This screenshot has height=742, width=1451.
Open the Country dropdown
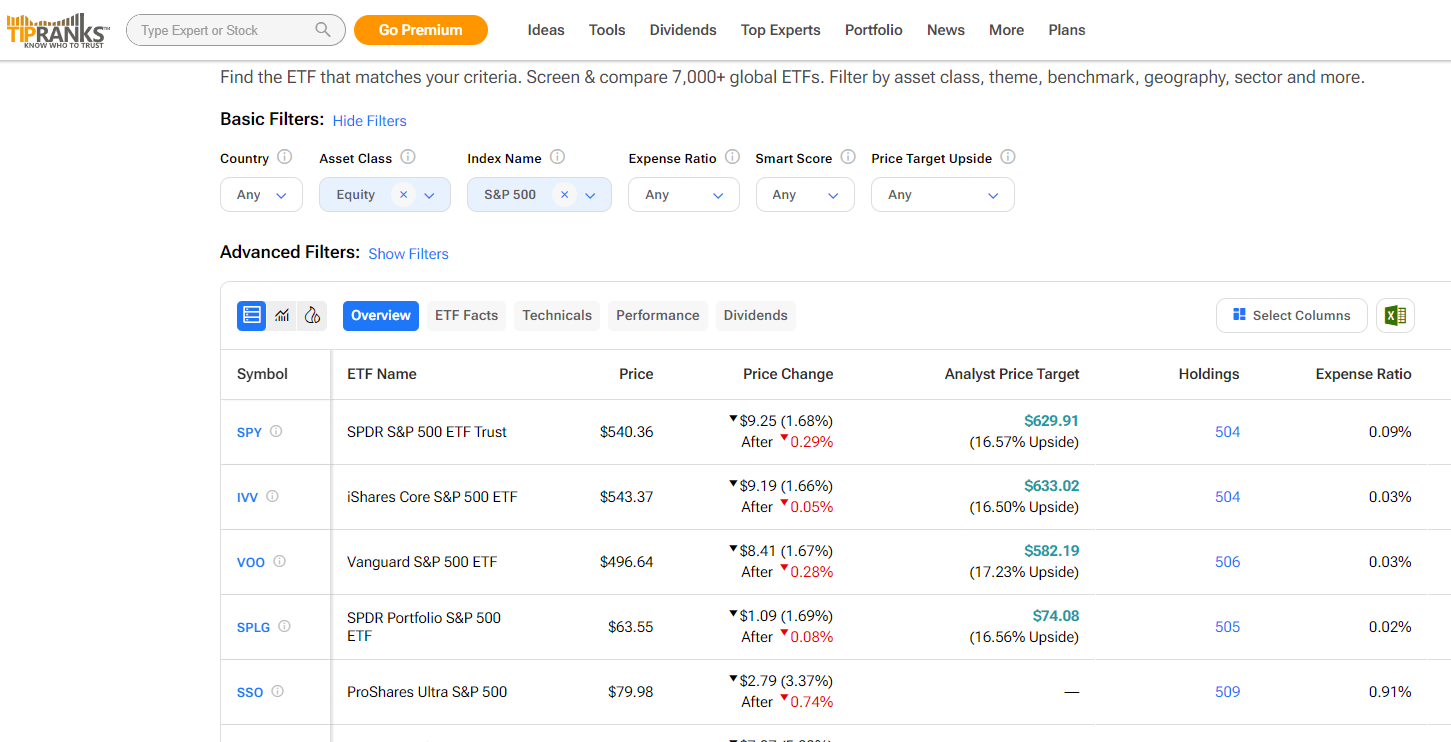pos(261,195)
